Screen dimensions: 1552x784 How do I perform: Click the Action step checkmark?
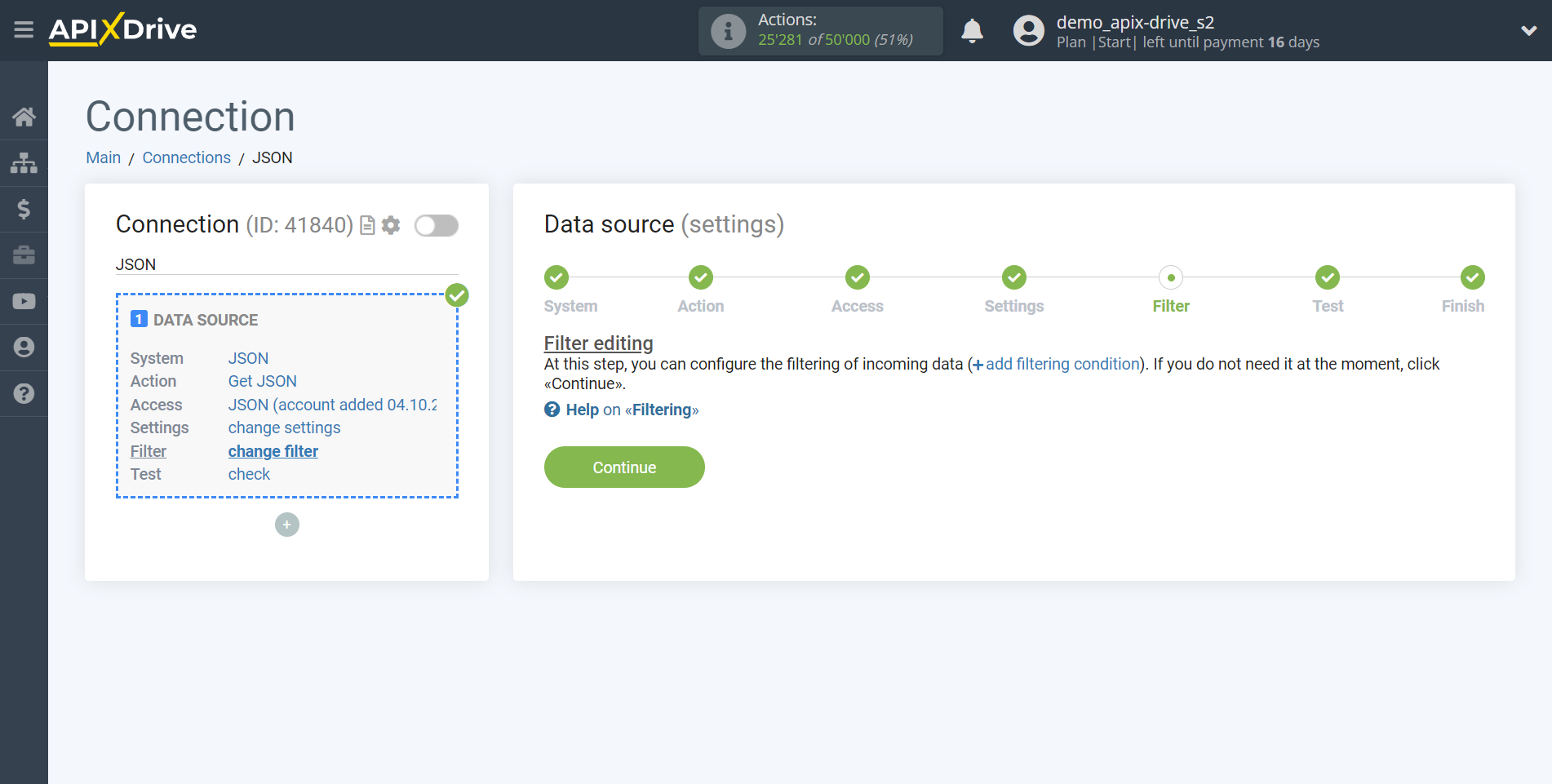point(701,277)
